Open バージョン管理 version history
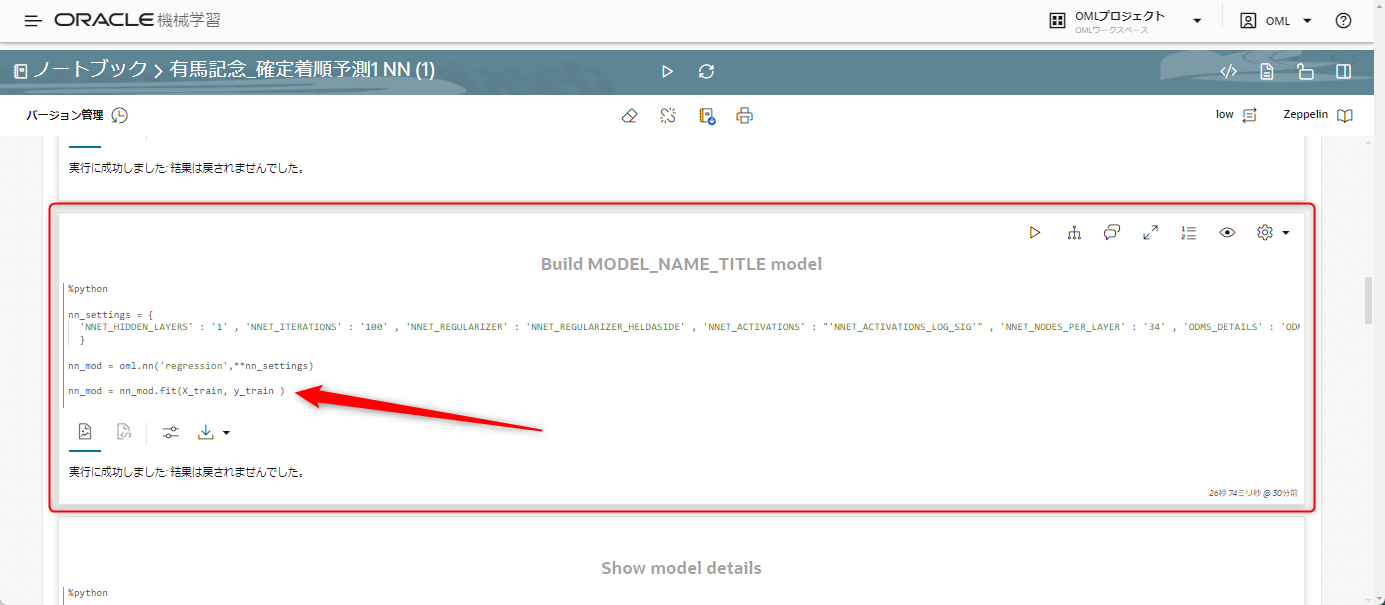The image size is (1385, 605). (x=77, y=115)
